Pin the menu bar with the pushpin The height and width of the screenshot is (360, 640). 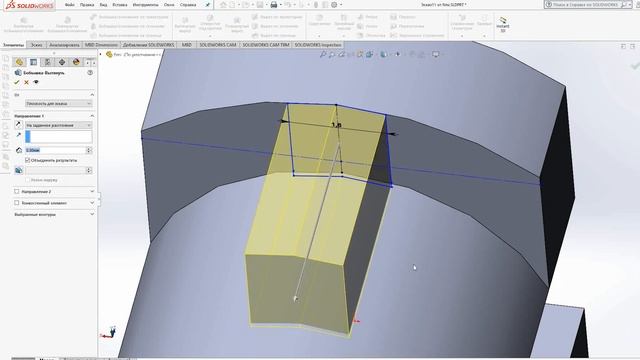207,5
